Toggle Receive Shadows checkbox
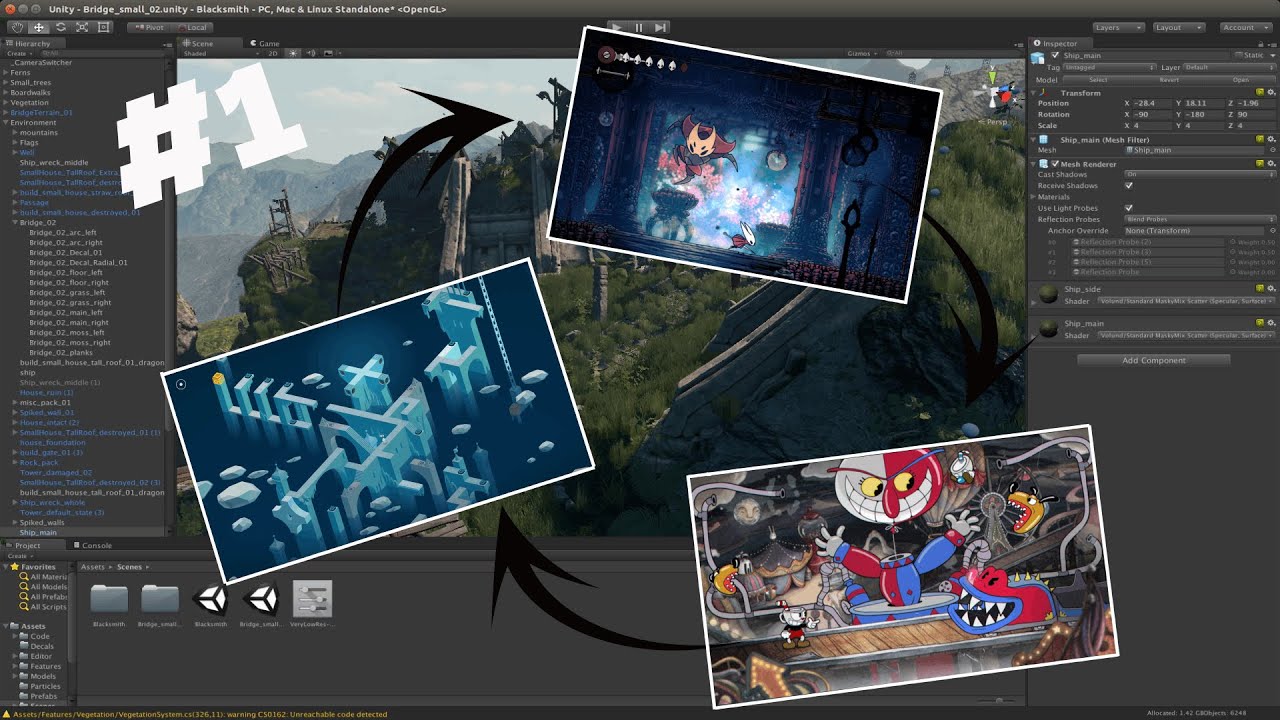The height and width of the screenshot is (720, 1280). [x=1129, y=186]
